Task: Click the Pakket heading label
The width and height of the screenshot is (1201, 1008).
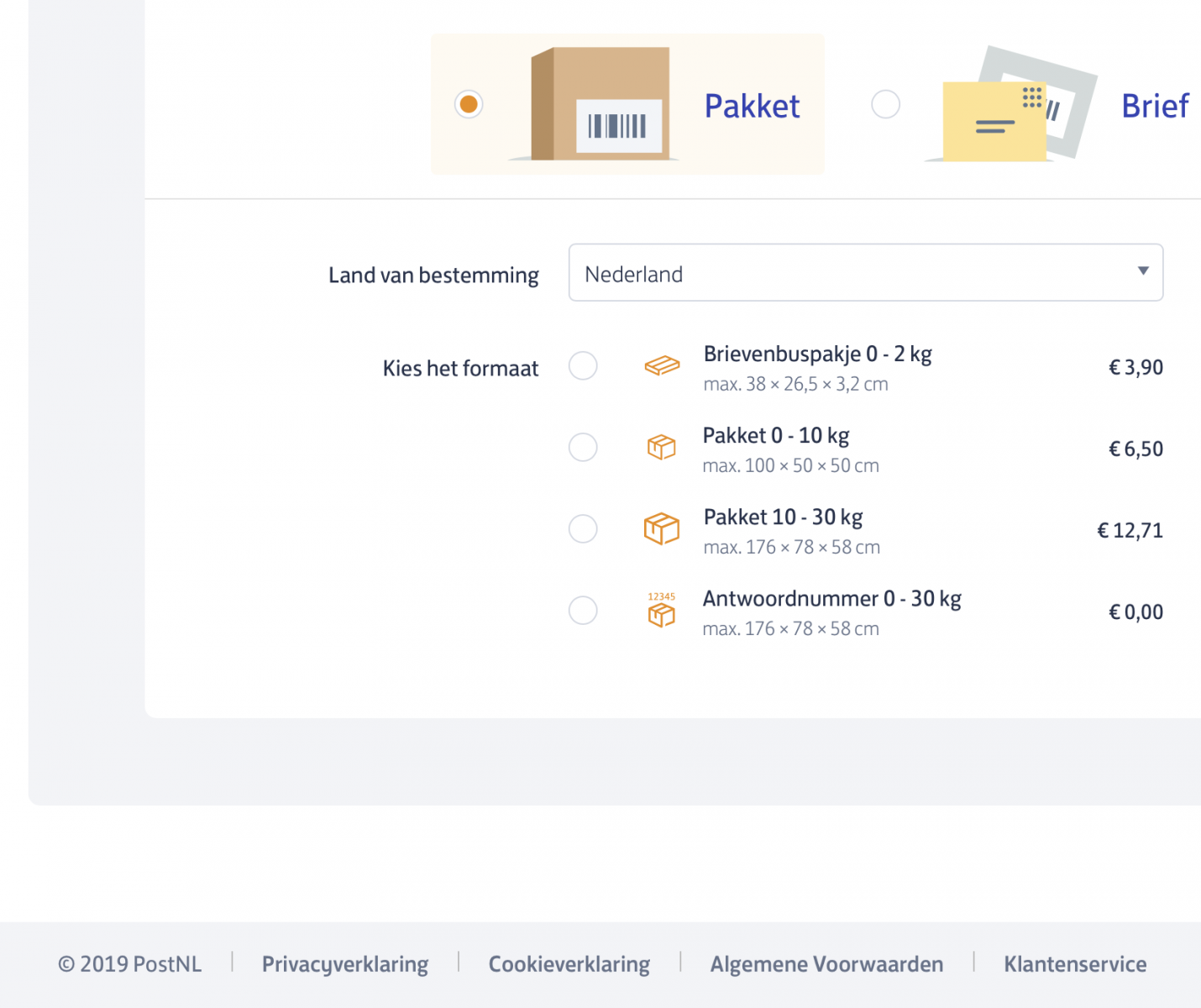Action: [752, 106]
